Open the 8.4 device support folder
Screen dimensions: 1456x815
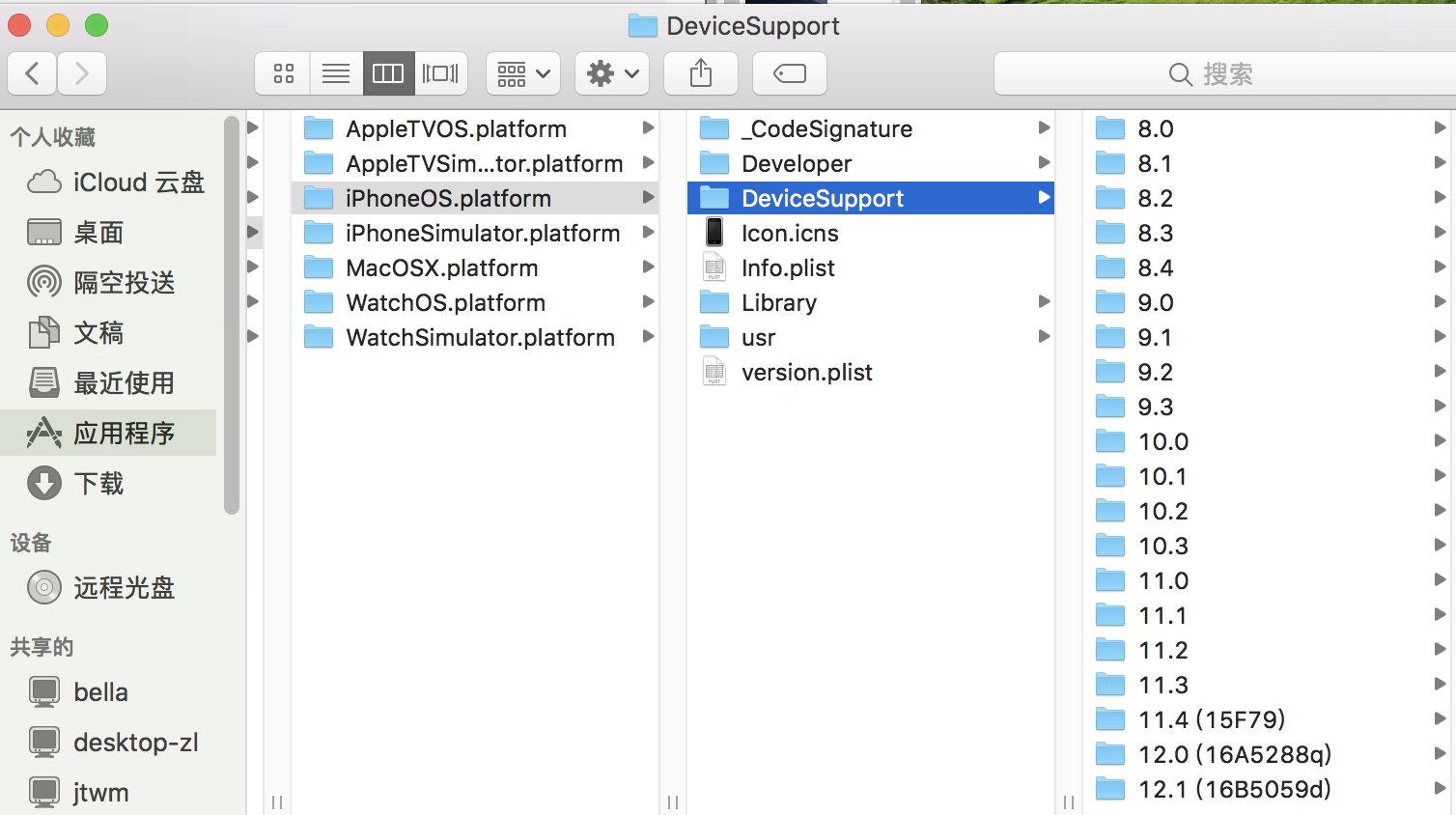pos(1267,267)
